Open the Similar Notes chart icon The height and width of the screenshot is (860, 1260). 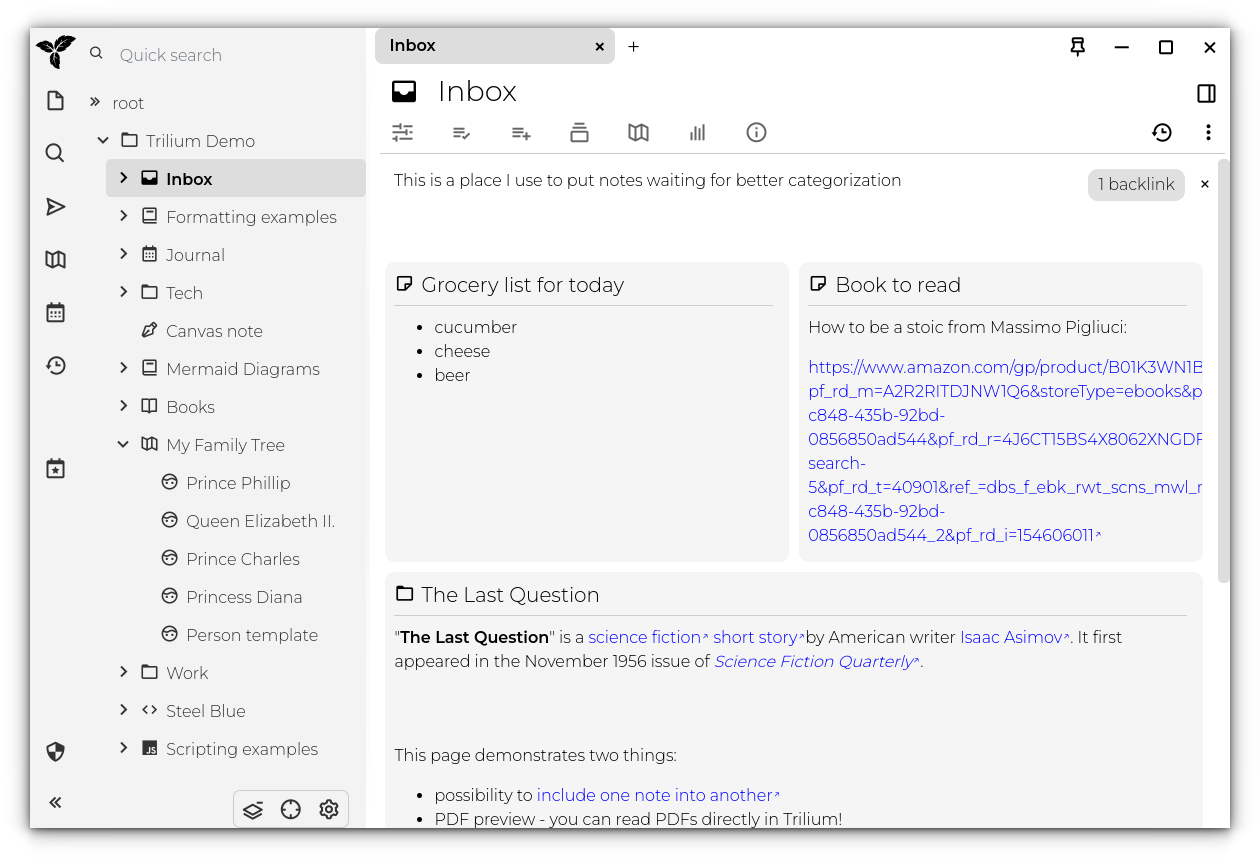coord(697,132)
